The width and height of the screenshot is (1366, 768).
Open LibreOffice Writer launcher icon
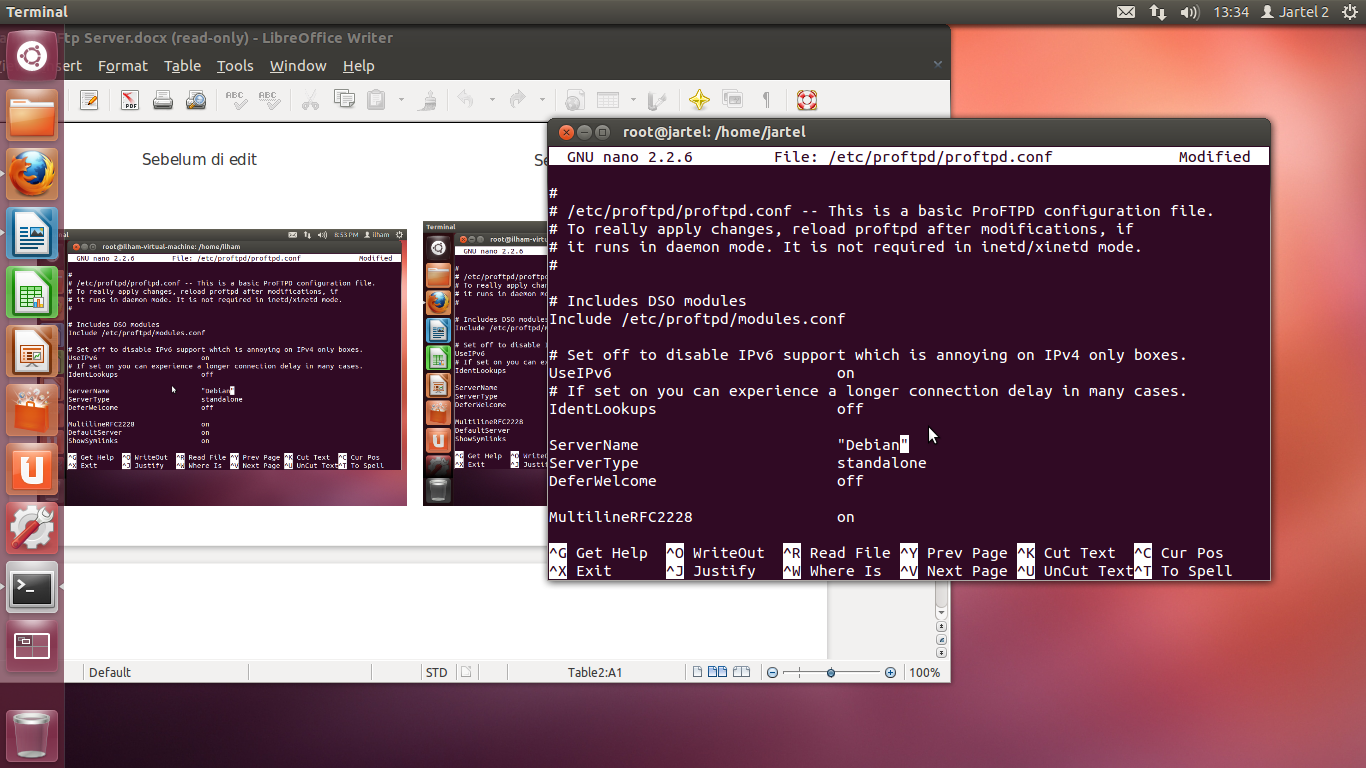pos(32,234)
